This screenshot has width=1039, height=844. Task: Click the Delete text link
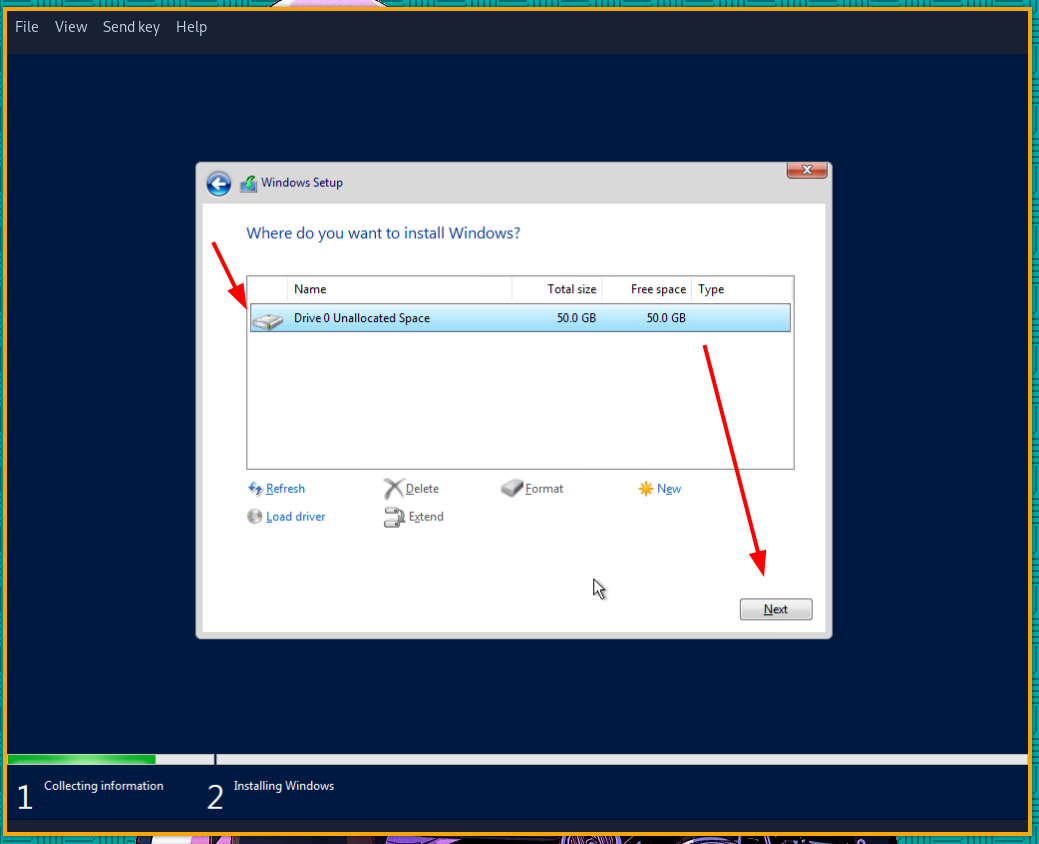pos(422,489)
